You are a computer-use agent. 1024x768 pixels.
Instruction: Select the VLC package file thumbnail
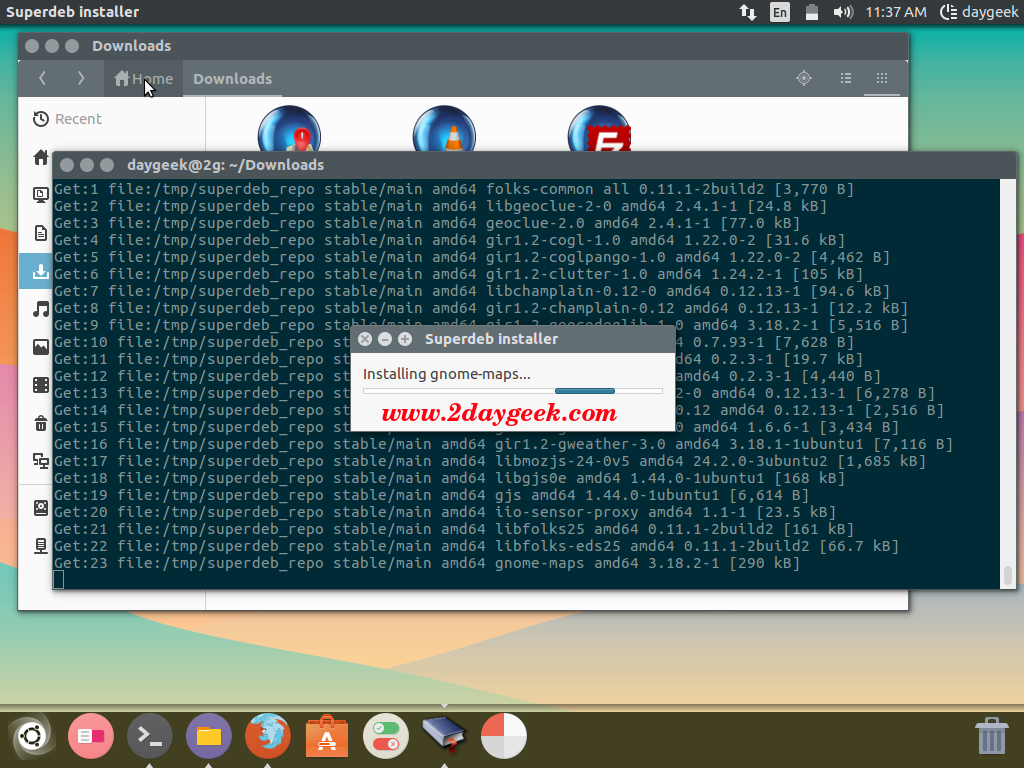pyautogui.click(x=444, y=129)
